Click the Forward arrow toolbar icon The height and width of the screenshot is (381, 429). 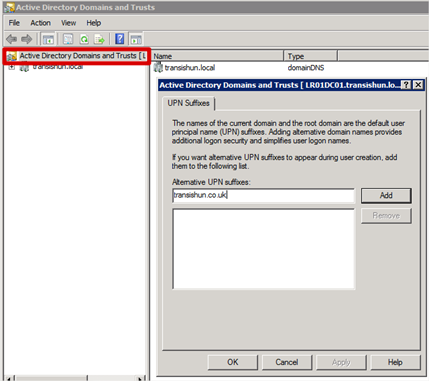pos(27,39)
